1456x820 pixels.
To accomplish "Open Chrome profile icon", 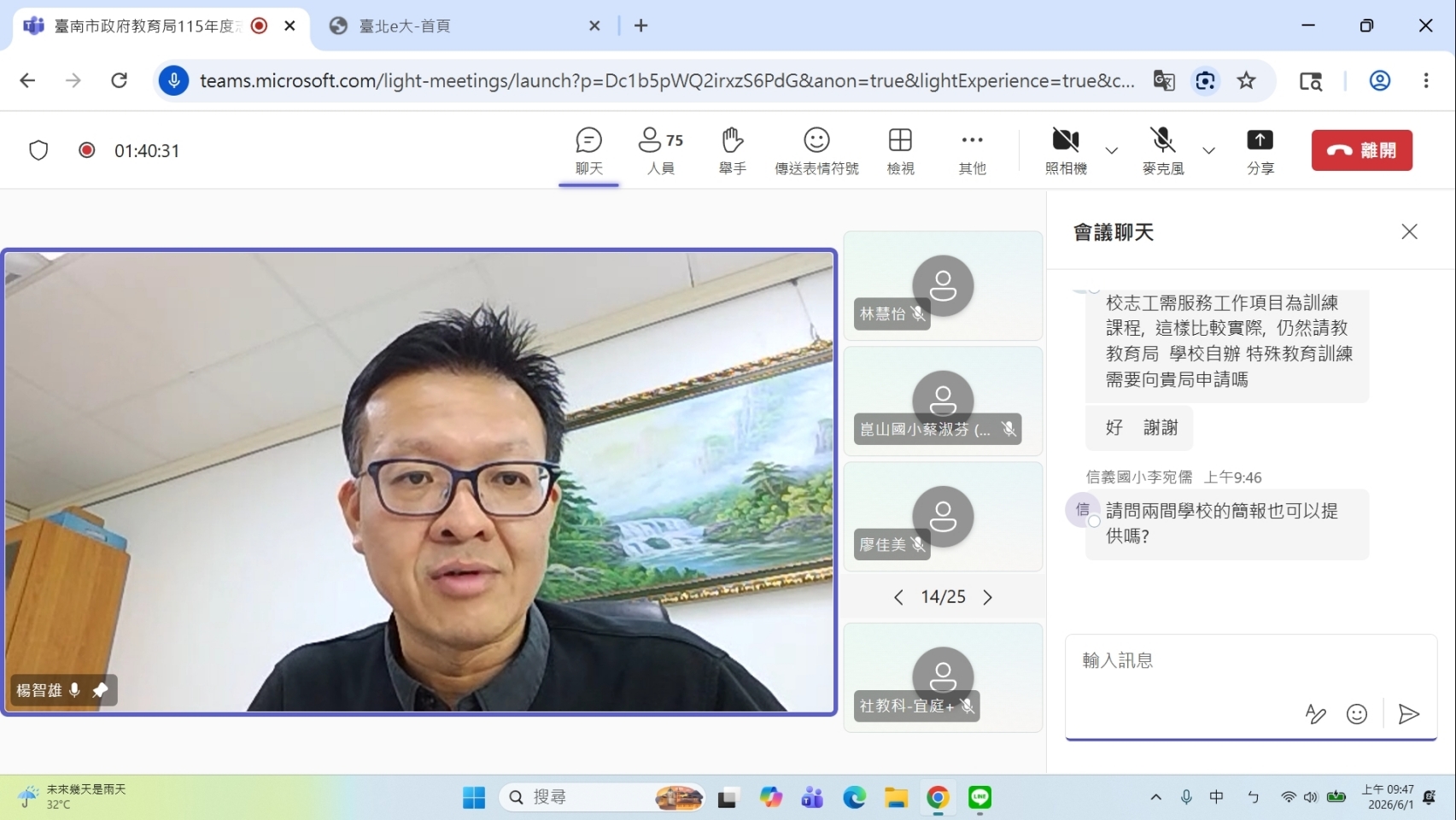I will 1380,80.
